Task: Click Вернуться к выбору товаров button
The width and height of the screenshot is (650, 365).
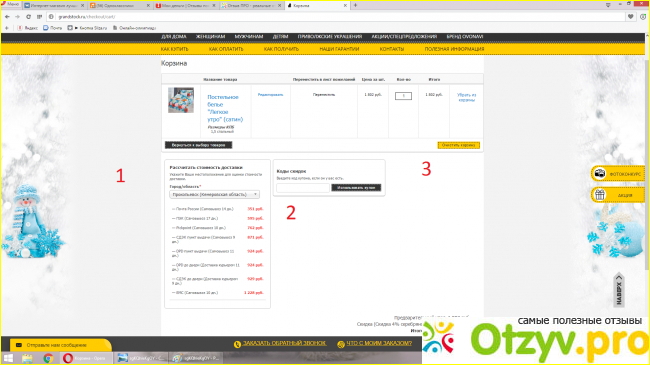Action: (199, 145)
